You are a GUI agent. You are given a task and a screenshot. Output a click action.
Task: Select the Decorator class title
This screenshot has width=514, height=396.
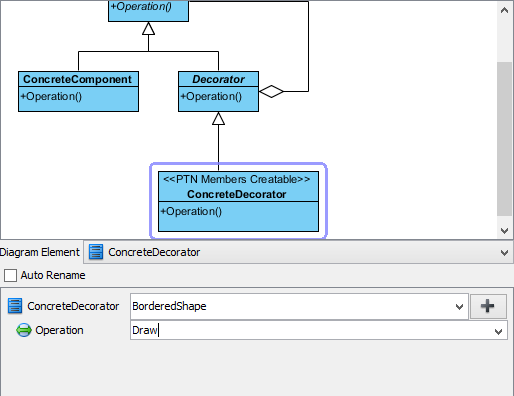218,79
